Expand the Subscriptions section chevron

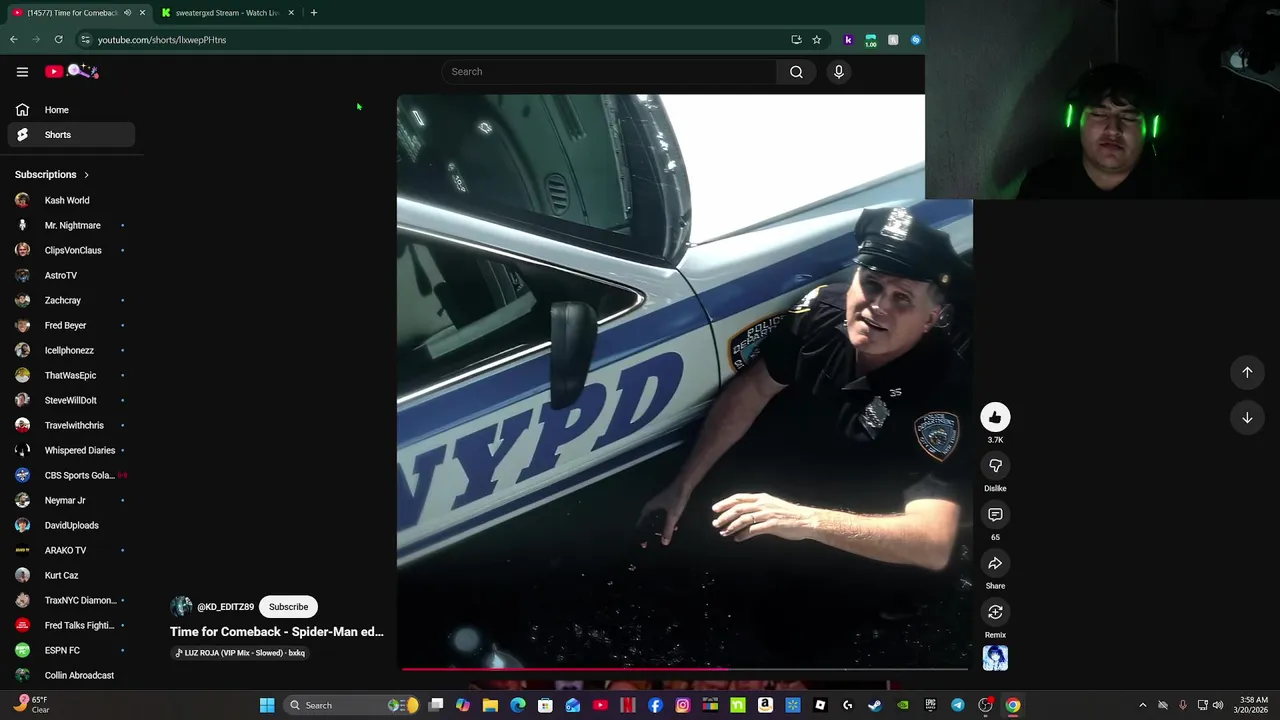[x=86, y=175]
